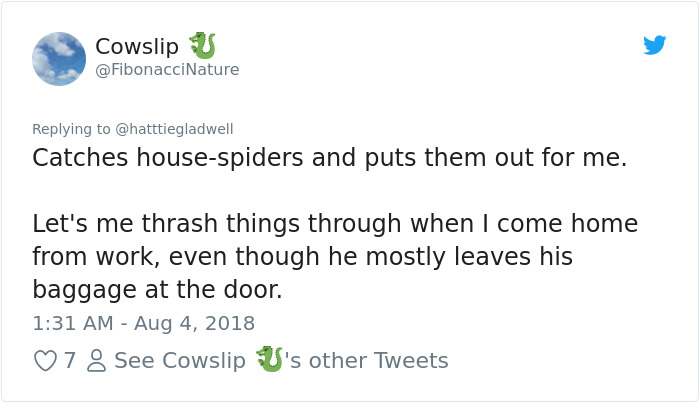Click the phrase 'puts them out for me'
The width and height of the screenshot is (700, 403).
(512, 158)
